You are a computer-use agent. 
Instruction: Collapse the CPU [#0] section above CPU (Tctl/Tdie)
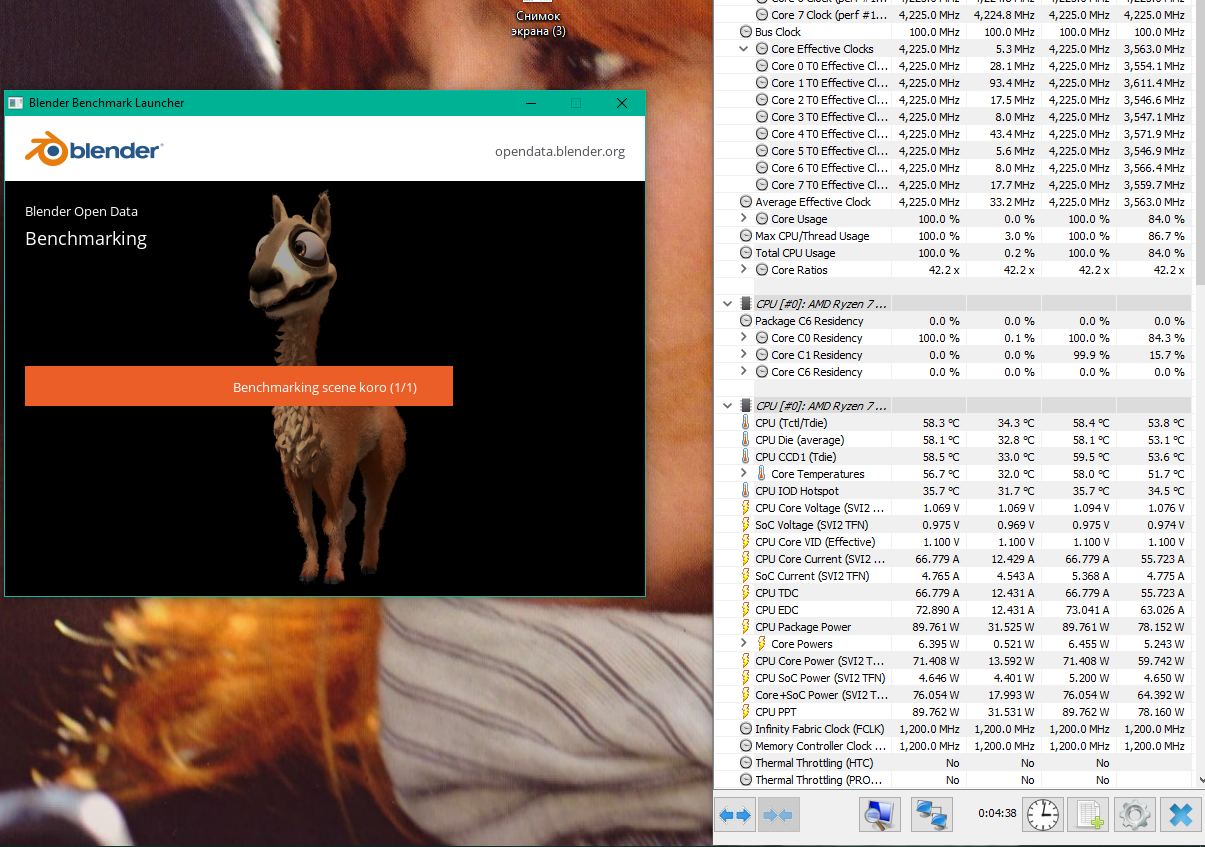point(727,406)
